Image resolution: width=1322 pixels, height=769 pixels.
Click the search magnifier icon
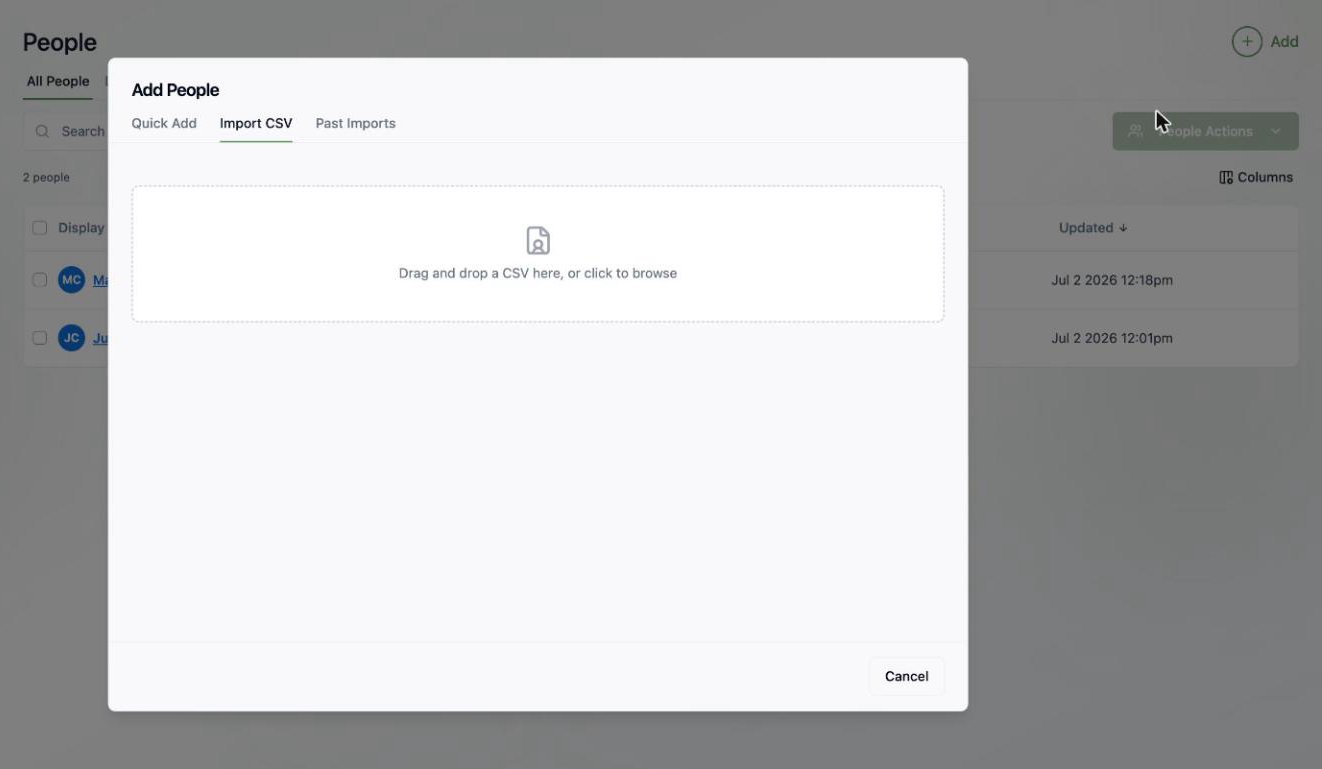(x=43, y=131)
